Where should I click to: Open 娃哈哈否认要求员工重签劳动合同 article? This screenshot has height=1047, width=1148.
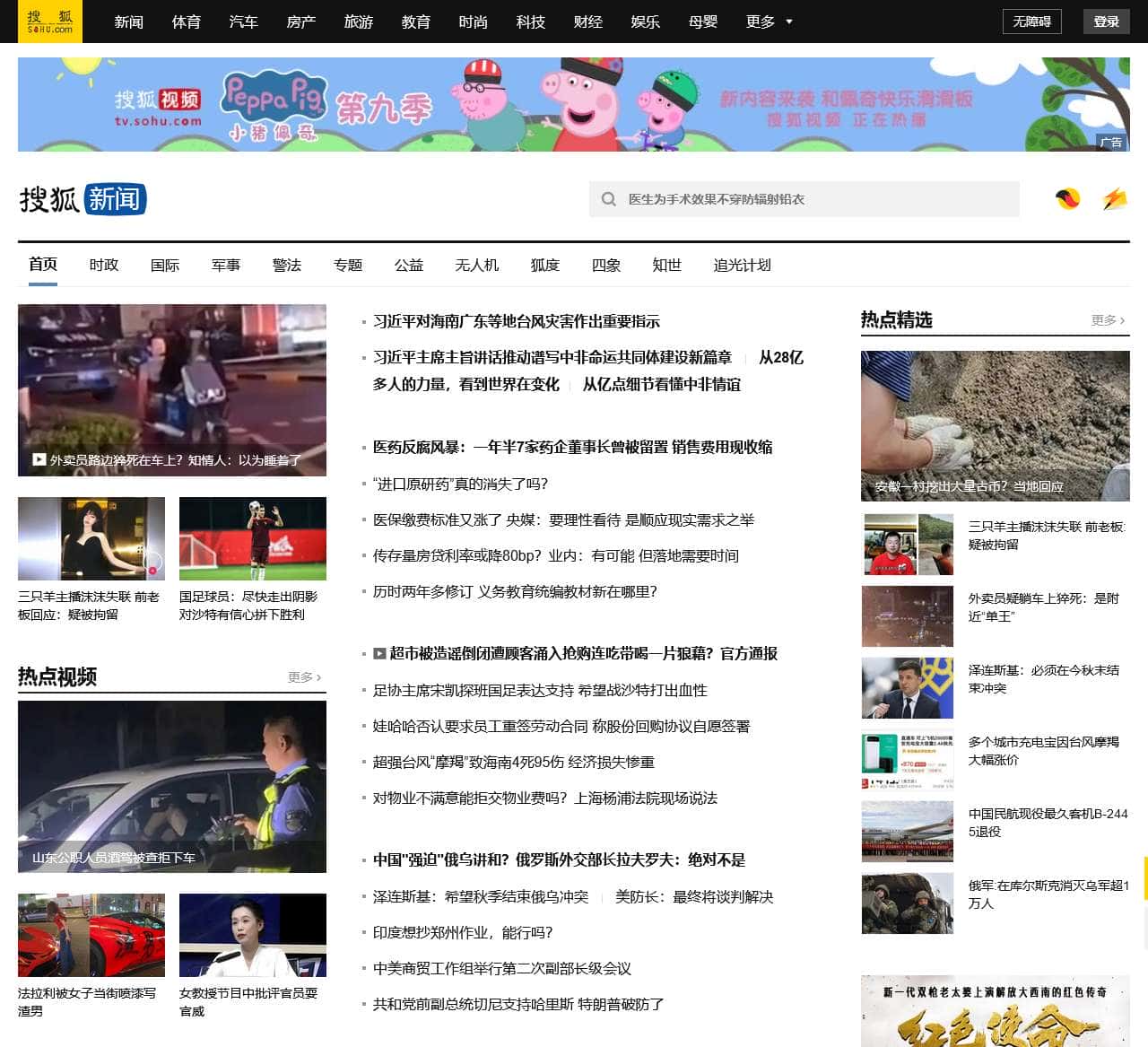pyautogui.click(x=561, y=726)
